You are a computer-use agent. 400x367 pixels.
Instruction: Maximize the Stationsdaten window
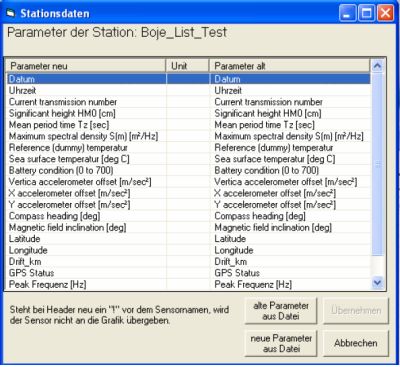pos(366,13)
